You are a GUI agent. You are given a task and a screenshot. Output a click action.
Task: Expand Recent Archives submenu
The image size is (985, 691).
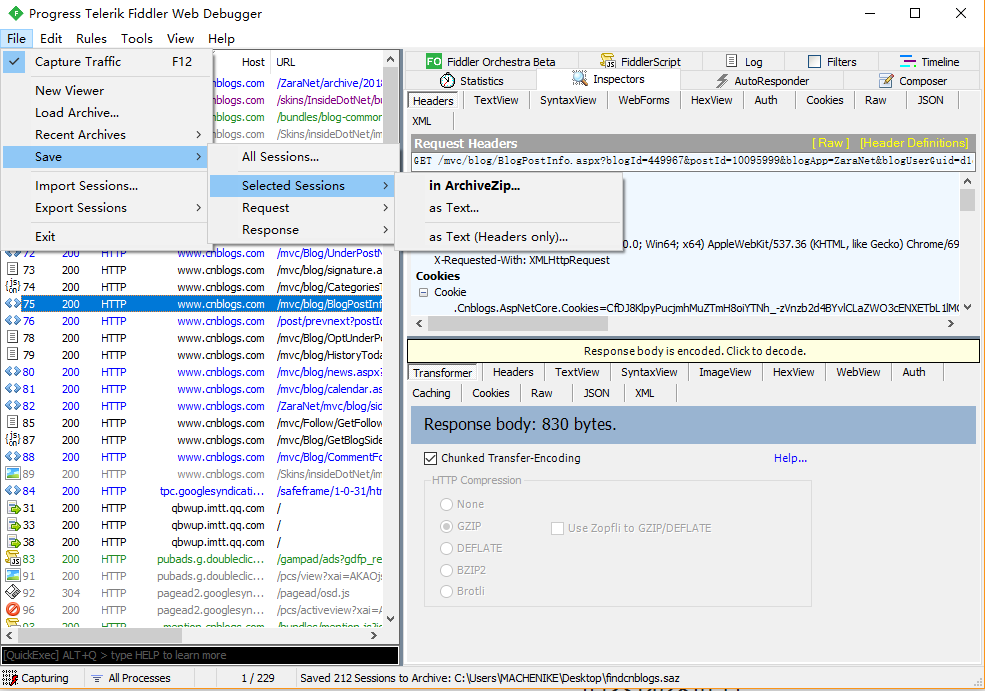coord(104,134)
